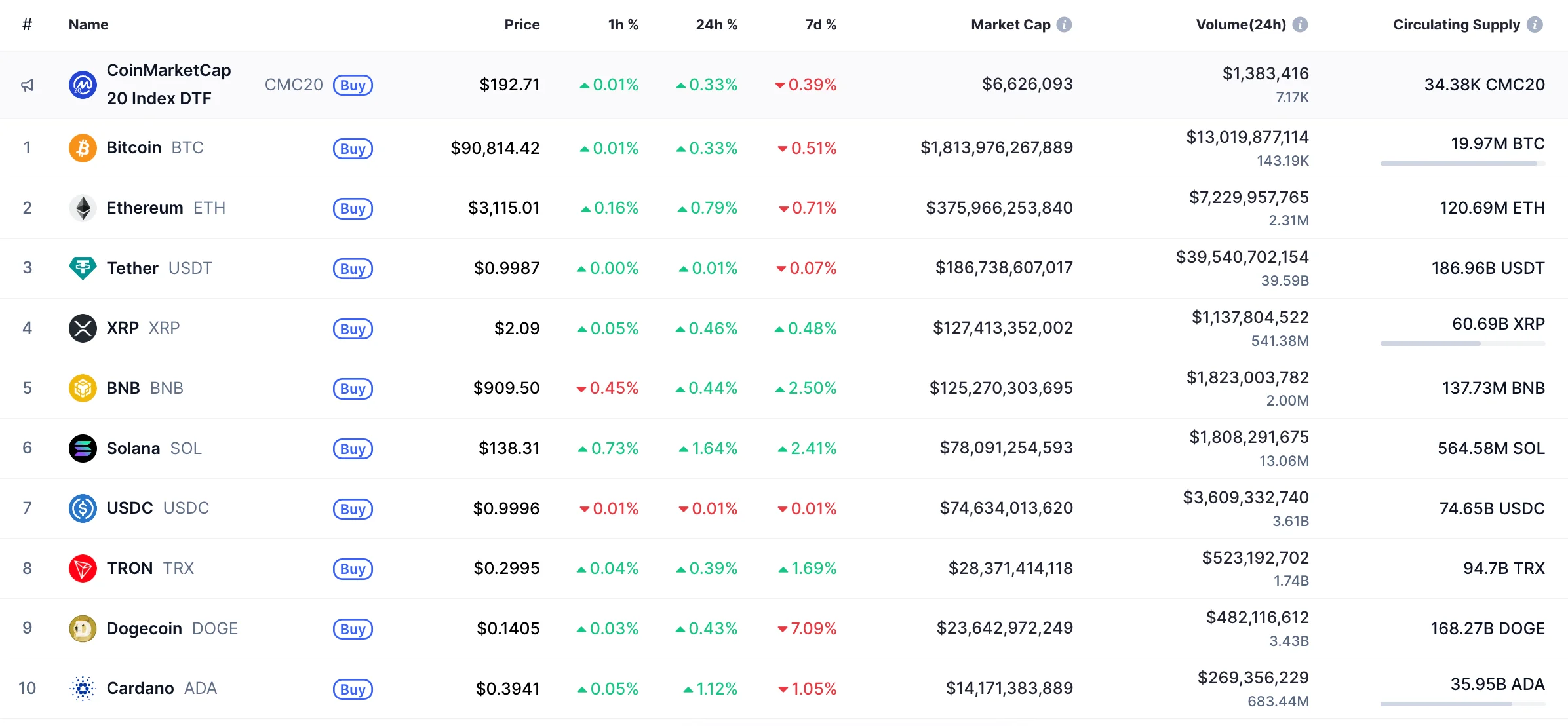Click the Bitcoin logo icon
The image size is (1568, 726).
pos(83,148)
